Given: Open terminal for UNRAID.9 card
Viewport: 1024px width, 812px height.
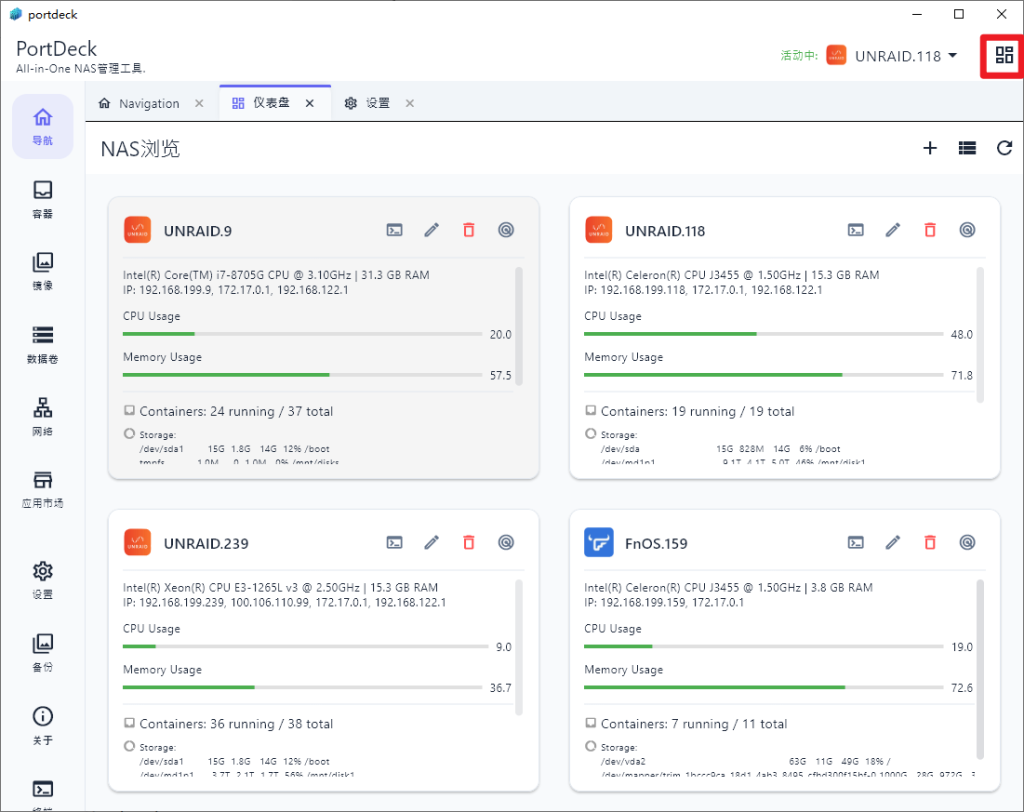Looking at the screenshot, I should click(x=395, y=230).
